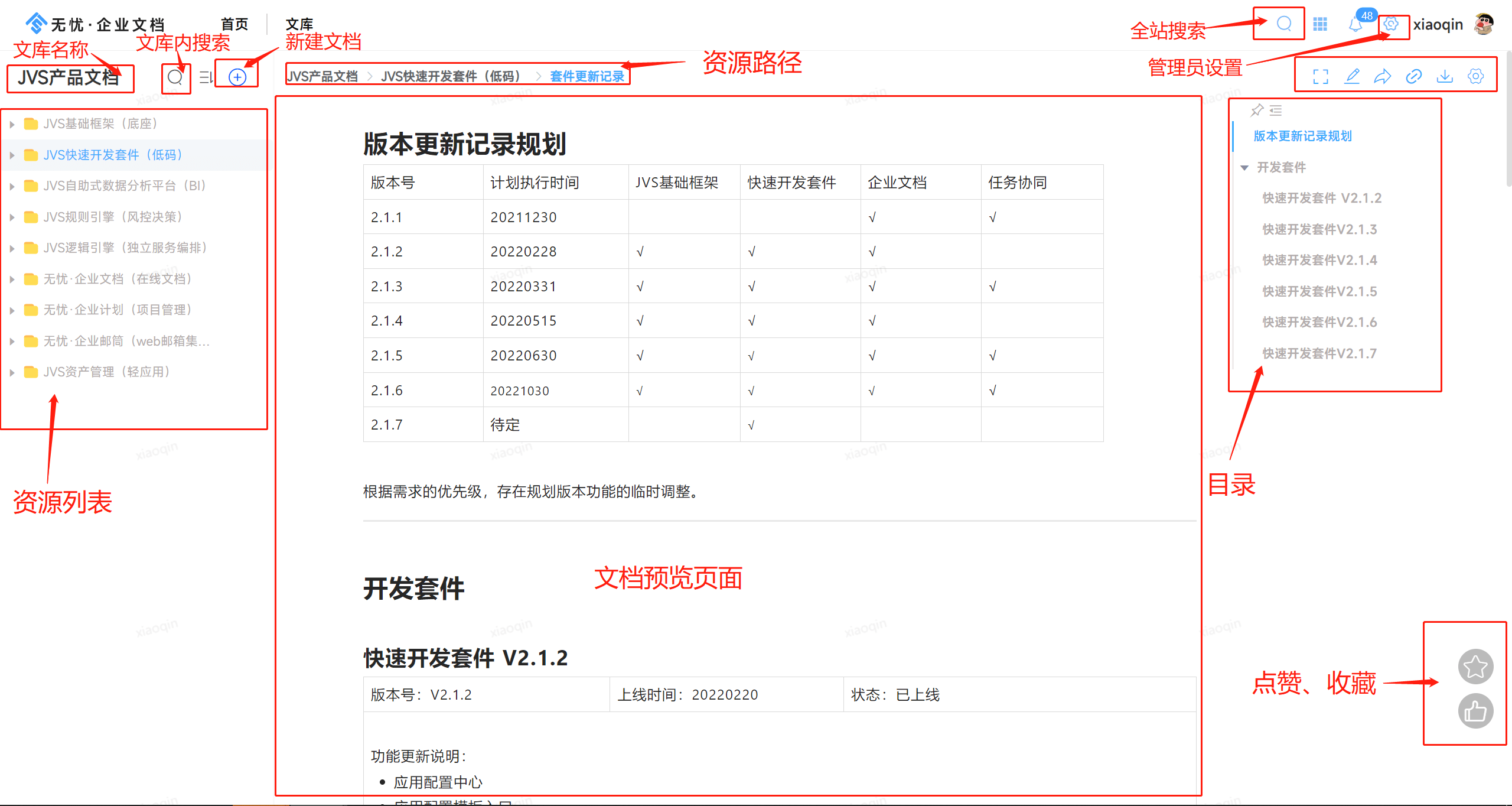1512x806 pixels.
Task: Go to 首页 in top navigation
Action: pyautogui.click(x=234, y=24)
